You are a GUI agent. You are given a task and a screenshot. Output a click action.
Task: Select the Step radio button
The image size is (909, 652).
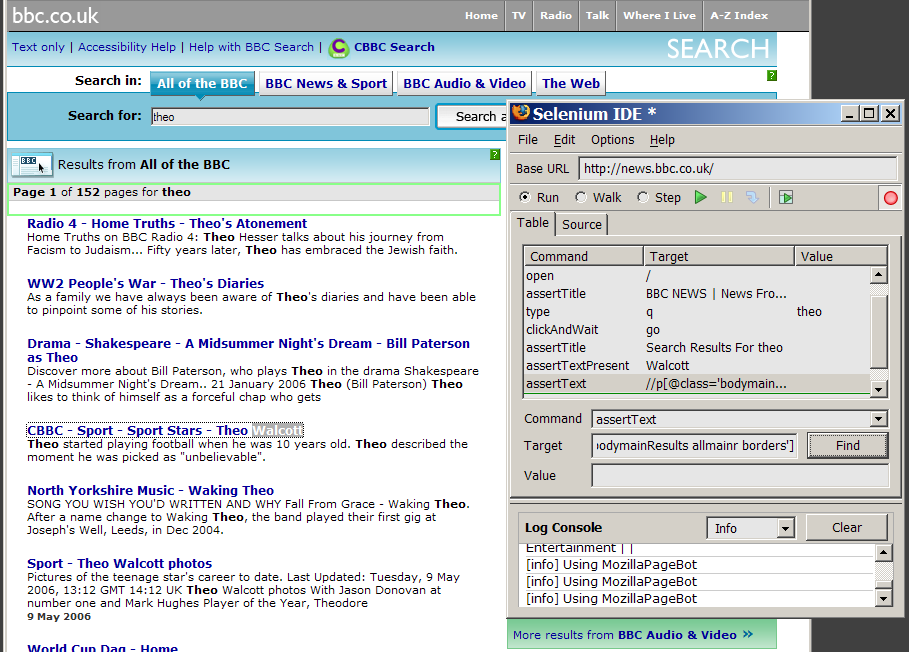pos(642,197)
